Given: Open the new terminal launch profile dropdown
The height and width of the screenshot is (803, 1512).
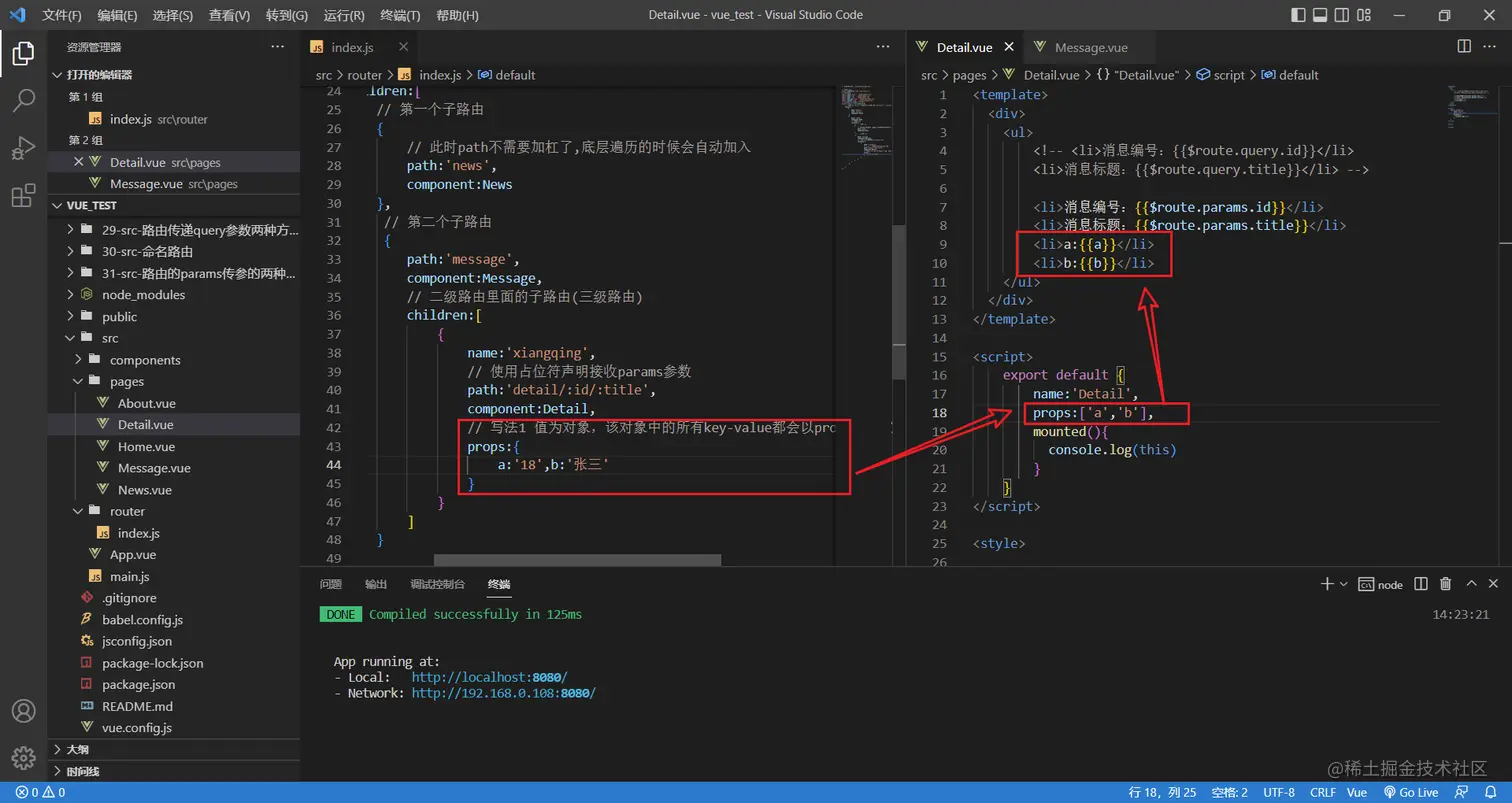Looking at the screenshot, I should click(x=1343, y=584).
